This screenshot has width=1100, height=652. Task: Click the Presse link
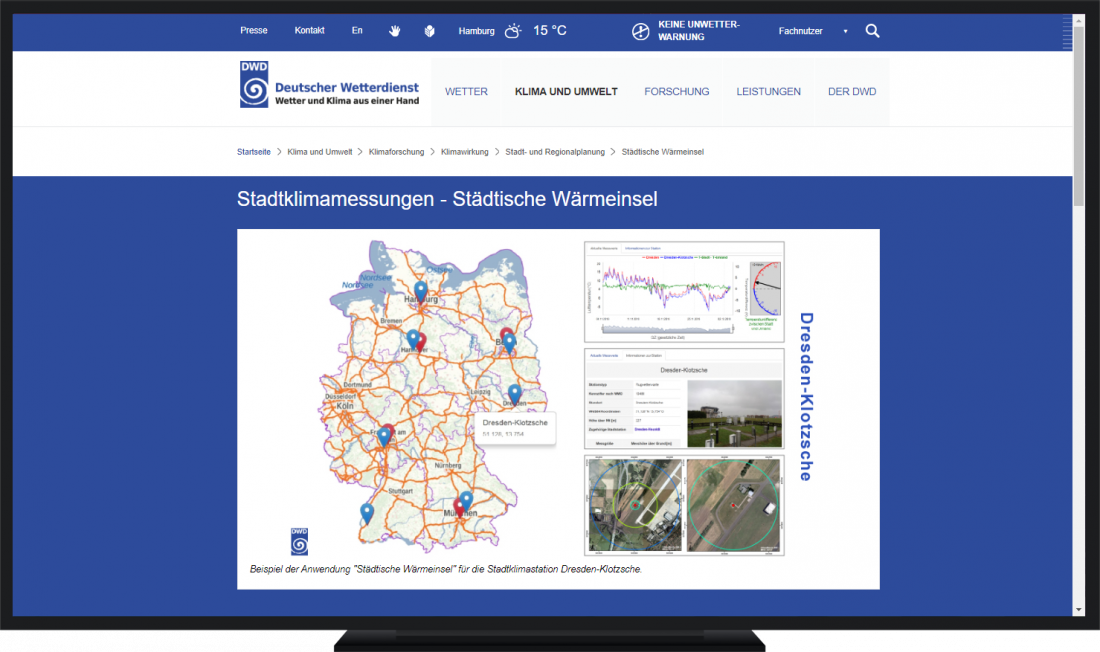pos(254,30)
